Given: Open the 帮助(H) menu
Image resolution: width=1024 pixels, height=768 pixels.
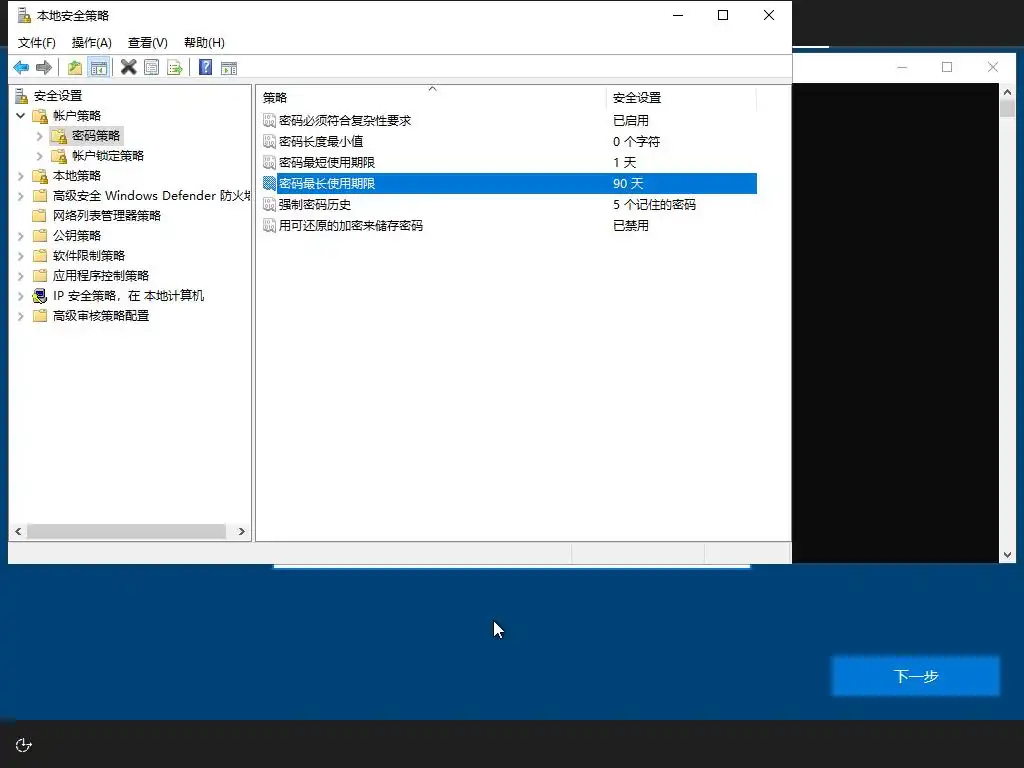Looking at the screenshot, I should coord(204,43).
